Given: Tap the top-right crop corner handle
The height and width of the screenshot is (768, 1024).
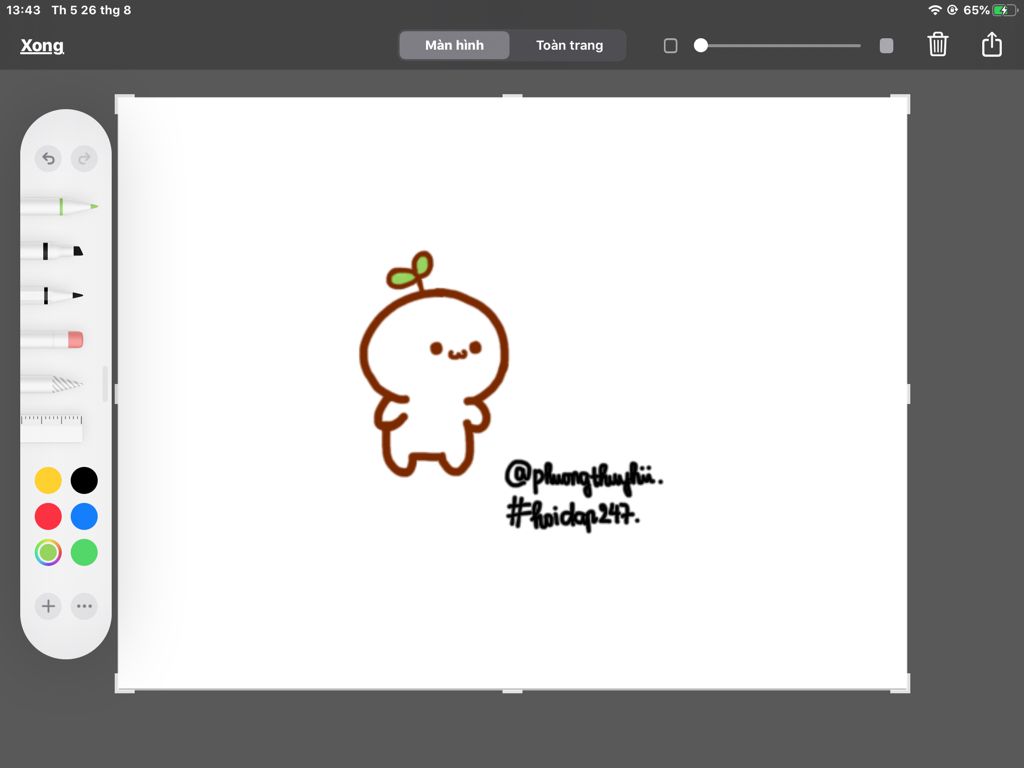Looking at the screenshot, I should 904,101.
